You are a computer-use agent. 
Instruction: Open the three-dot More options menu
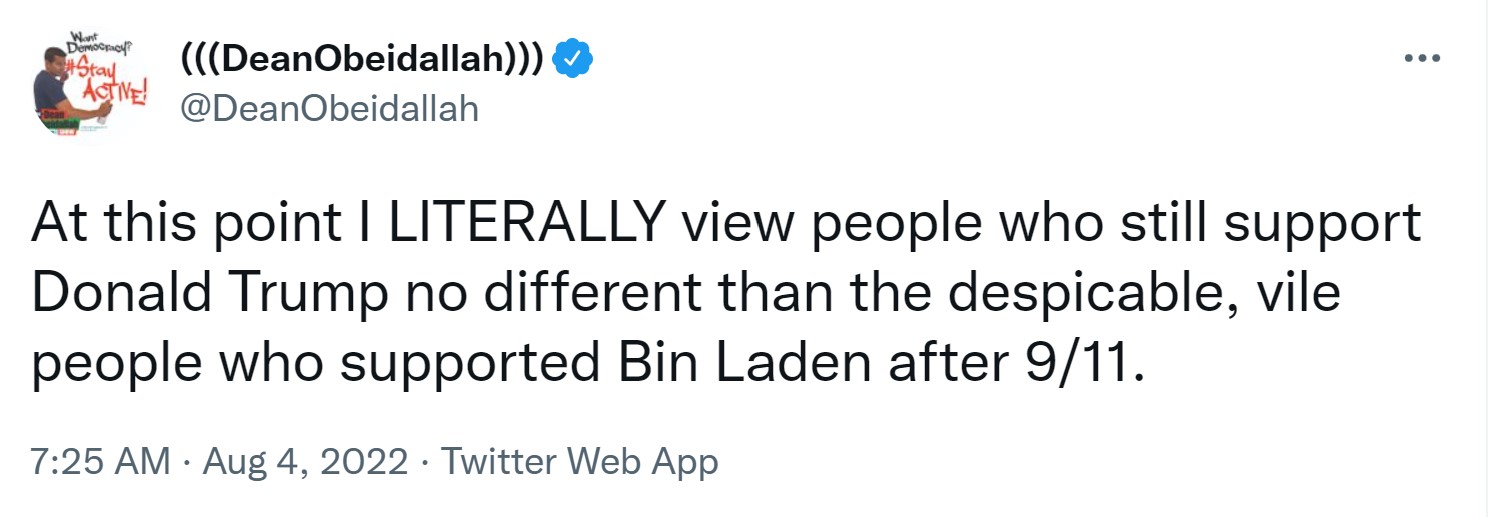1422,59
